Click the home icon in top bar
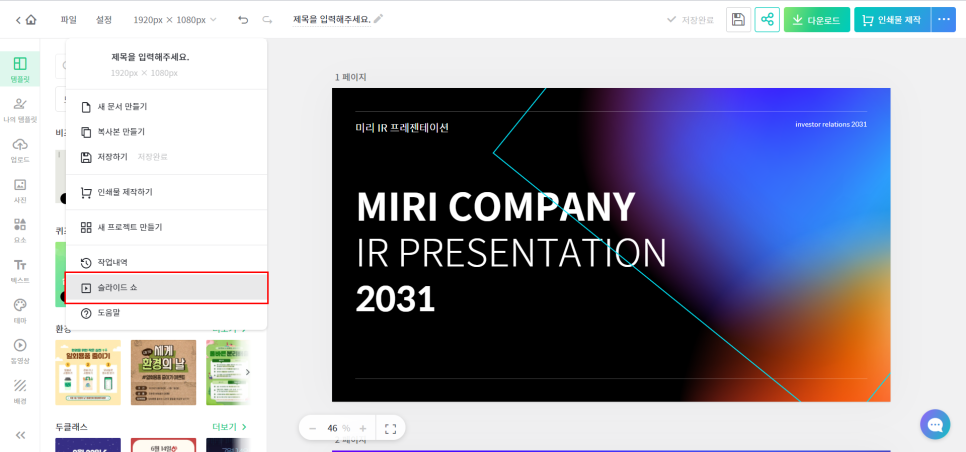Image resolution: width=966 pixels, height=452 pixels. tap(31, 20)
